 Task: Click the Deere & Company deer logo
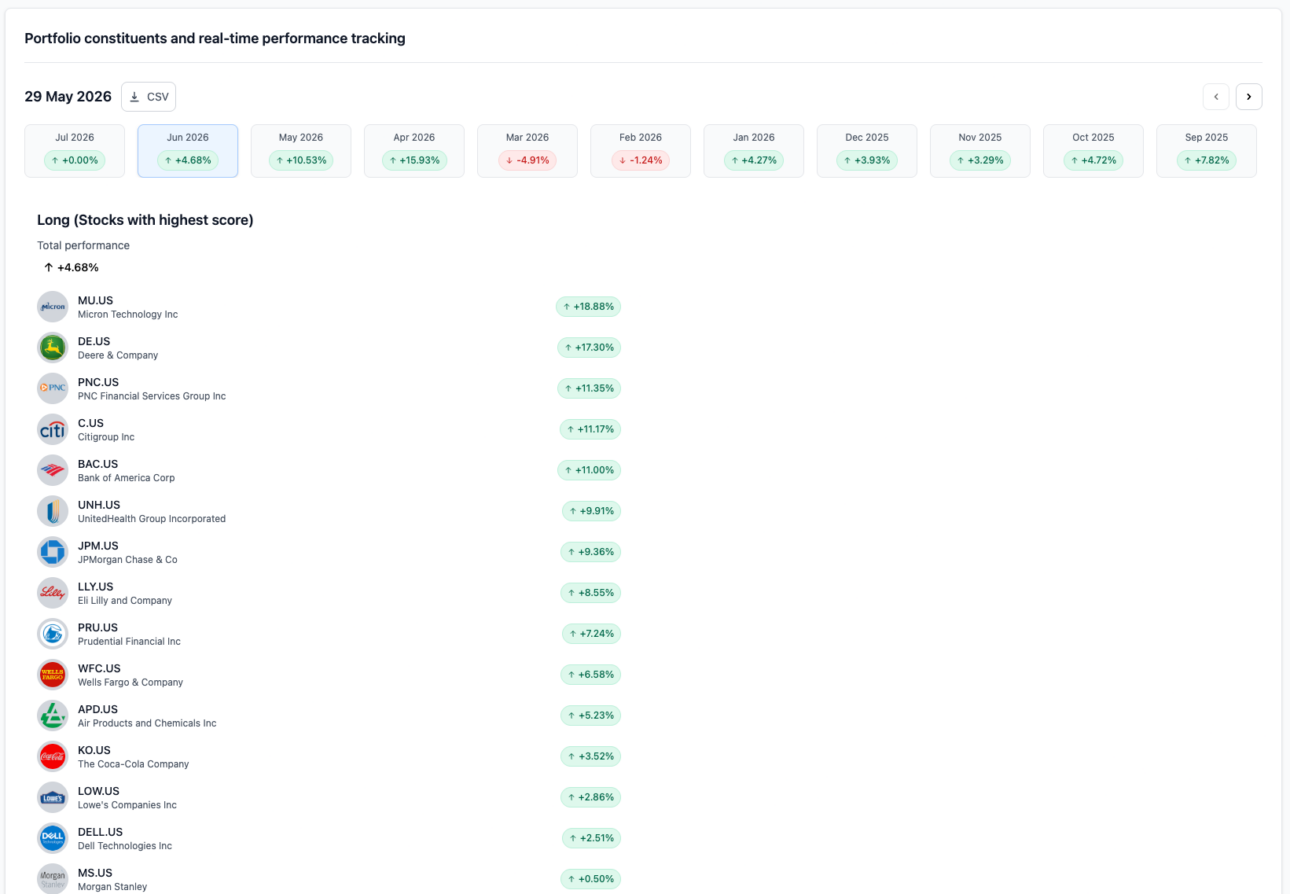point(52,348)
